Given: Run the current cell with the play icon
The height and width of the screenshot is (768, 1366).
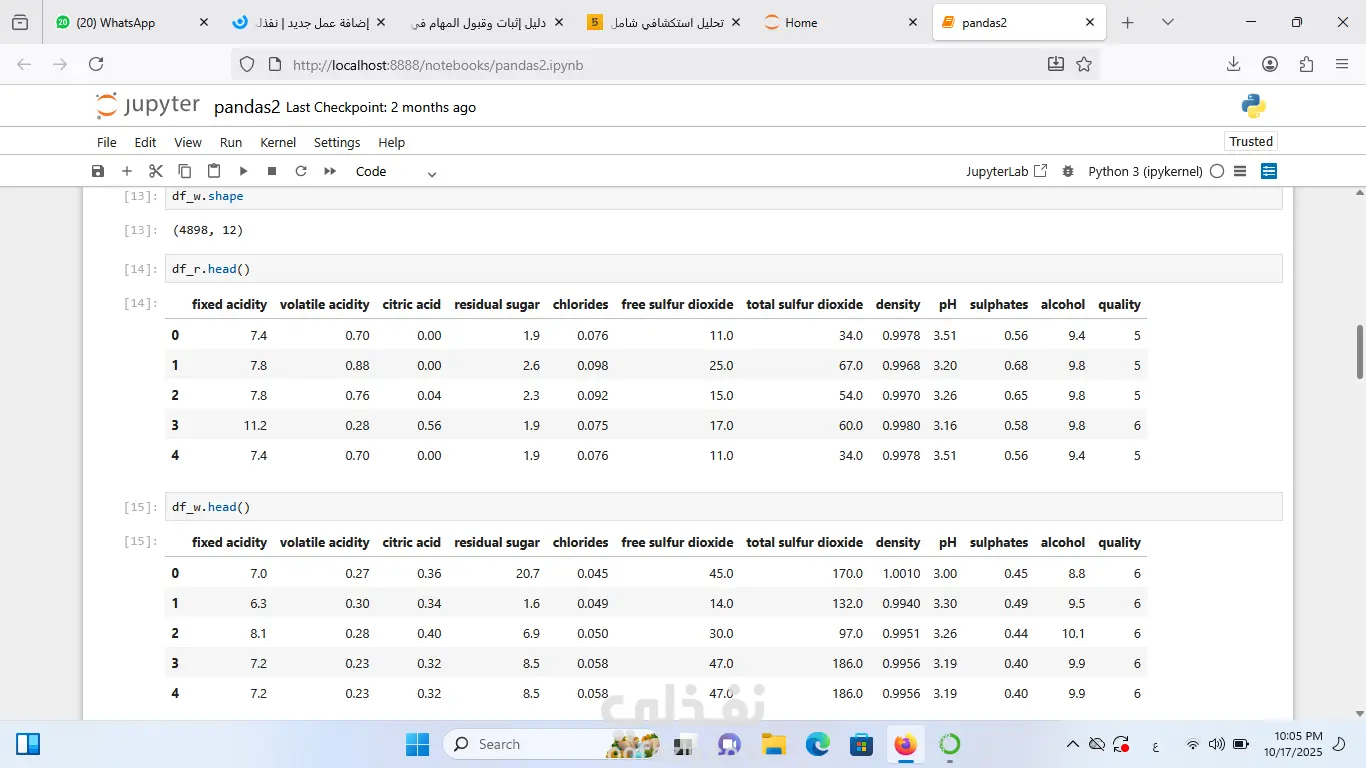Looking at the screenshot, I should point(243,171).
